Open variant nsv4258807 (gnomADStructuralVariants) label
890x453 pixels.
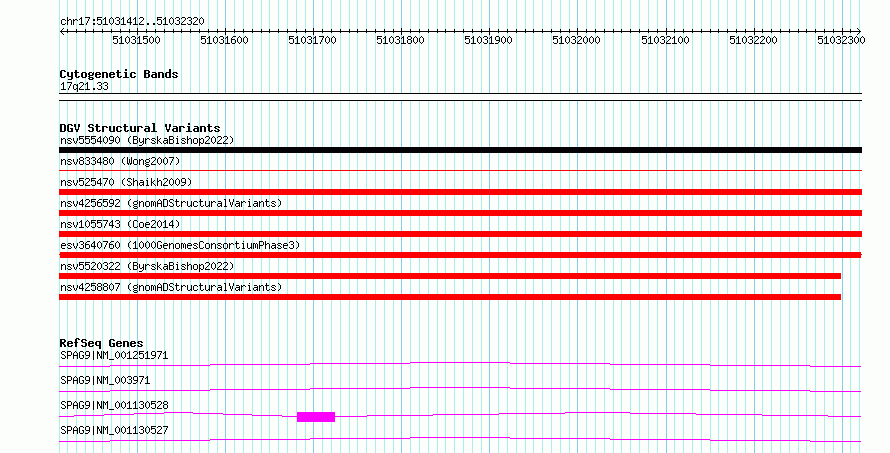171,287
